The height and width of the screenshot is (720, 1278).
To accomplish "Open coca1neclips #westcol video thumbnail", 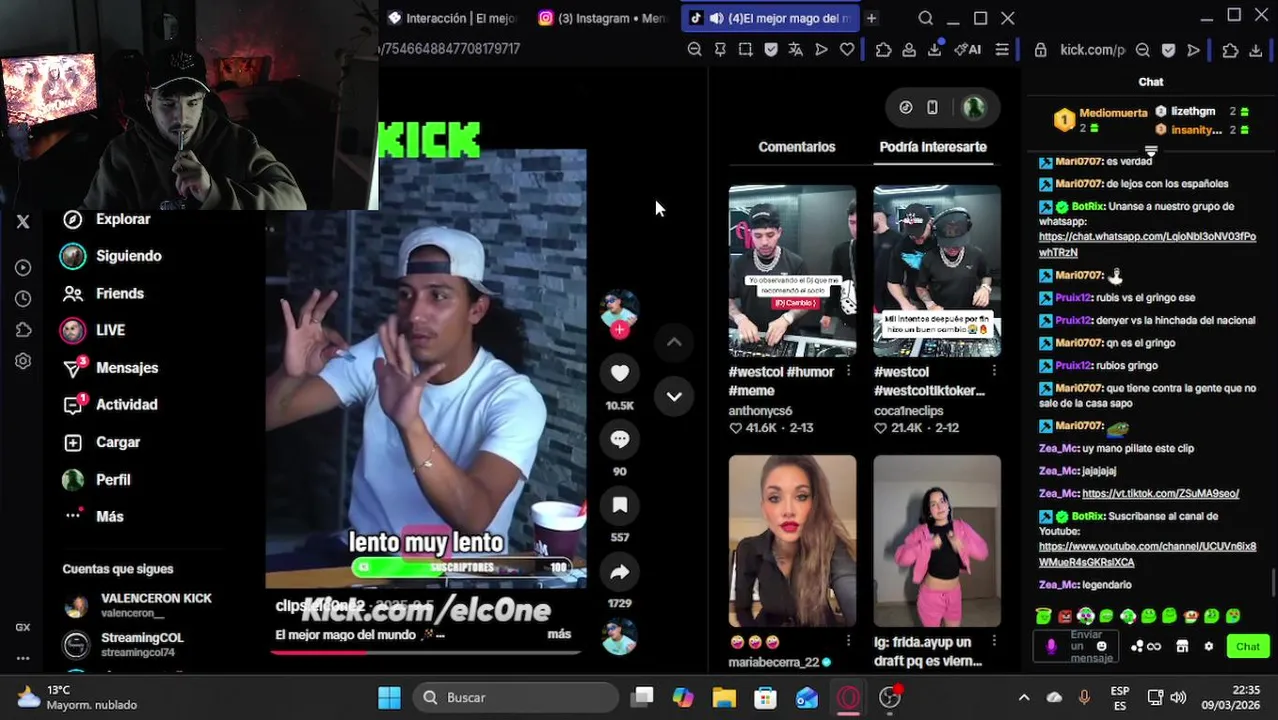I will [x=937, y=271].
